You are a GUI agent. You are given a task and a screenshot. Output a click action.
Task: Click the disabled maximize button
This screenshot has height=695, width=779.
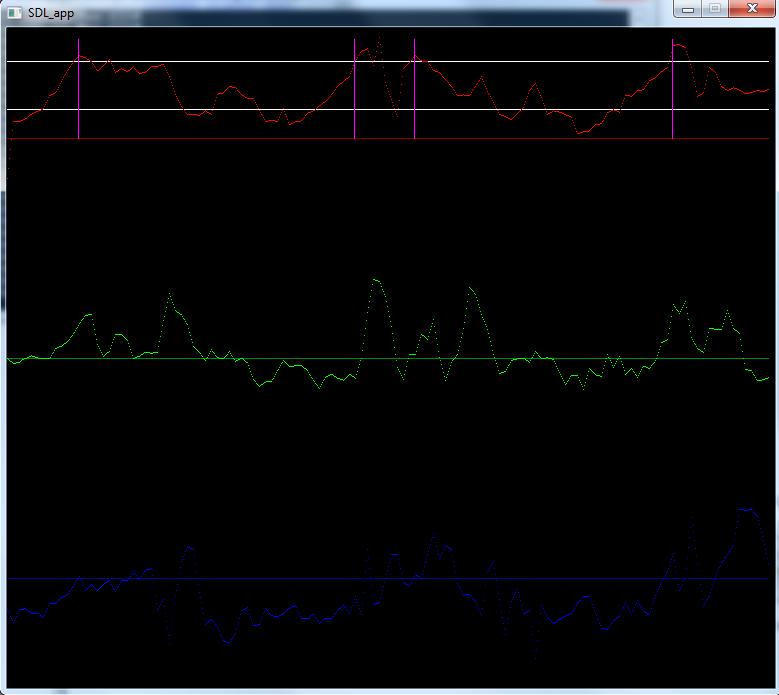click(715, 8)
